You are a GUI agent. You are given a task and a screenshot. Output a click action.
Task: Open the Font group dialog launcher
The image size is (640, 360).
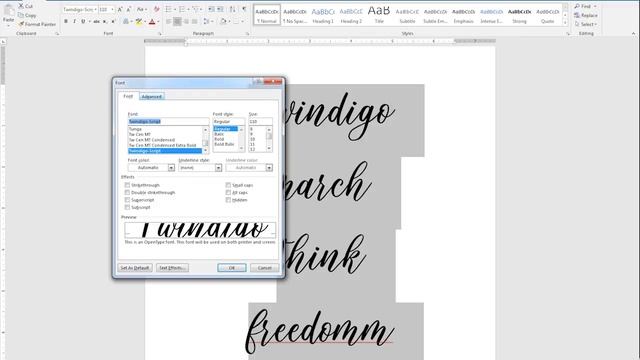tap(160, 33)
